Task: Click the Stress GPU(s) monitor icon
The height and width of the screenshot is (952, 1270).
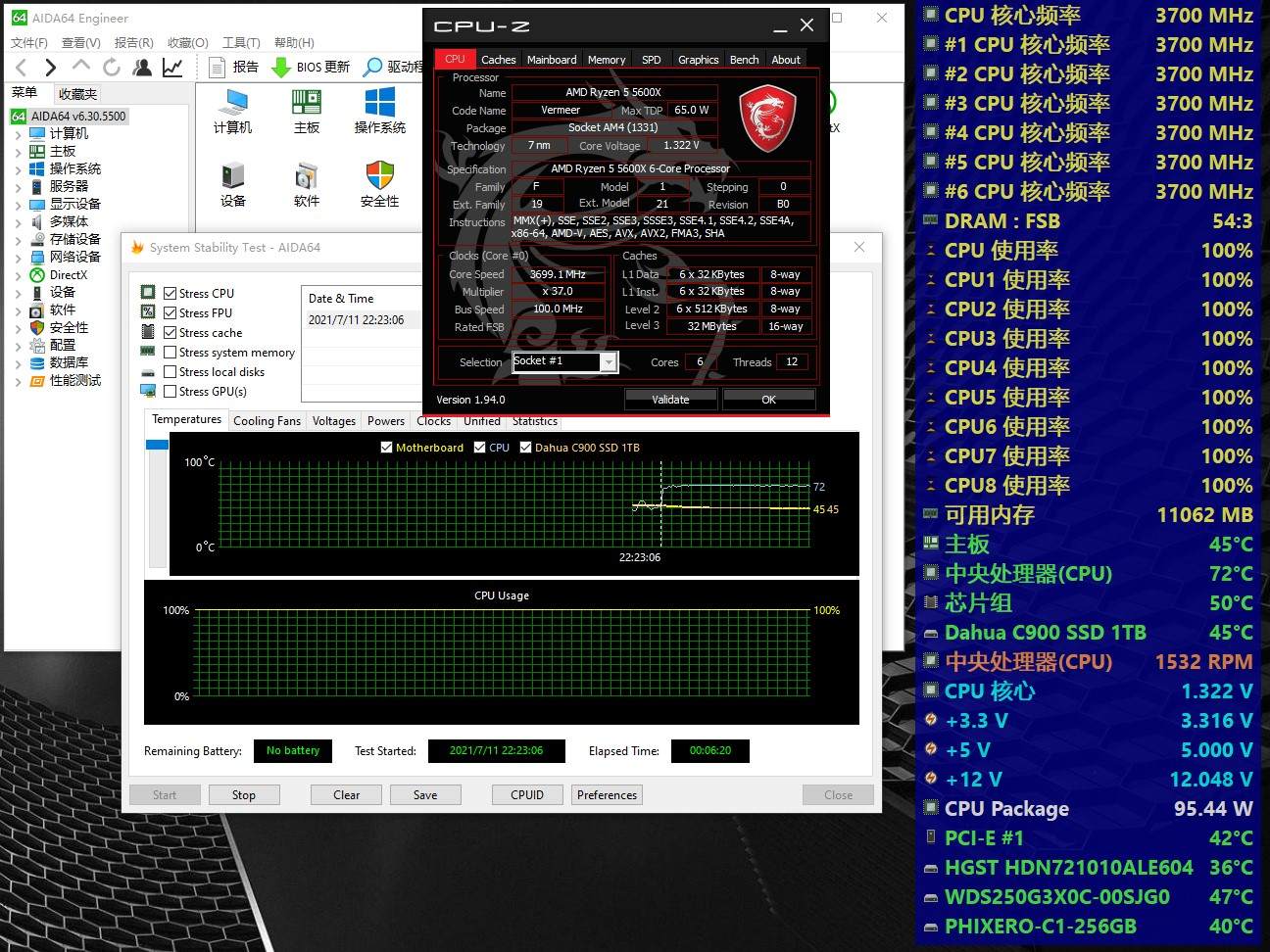Action: click(148, 391)
